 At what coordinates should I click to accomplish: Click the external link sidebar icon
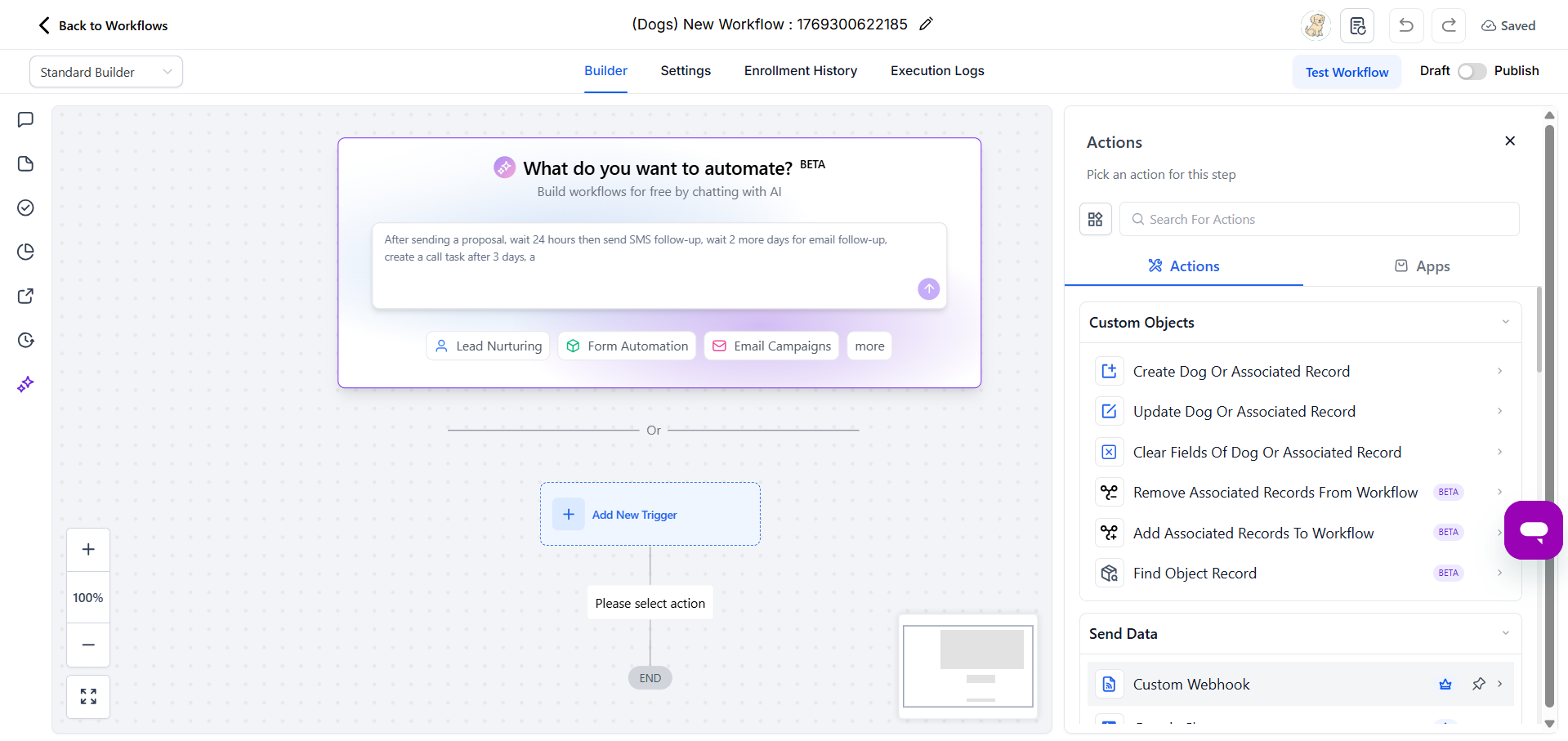25,296
